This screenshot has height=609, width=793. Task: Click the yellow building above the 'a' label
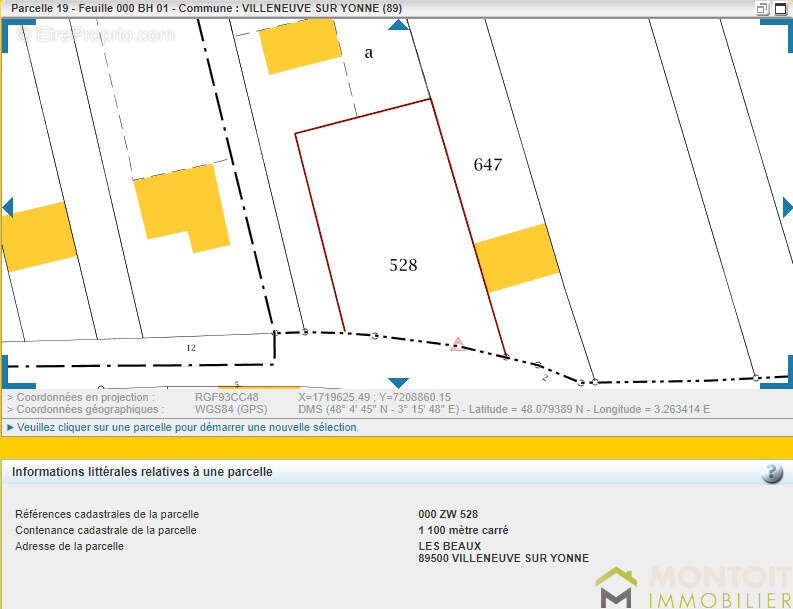click(300, 47)
